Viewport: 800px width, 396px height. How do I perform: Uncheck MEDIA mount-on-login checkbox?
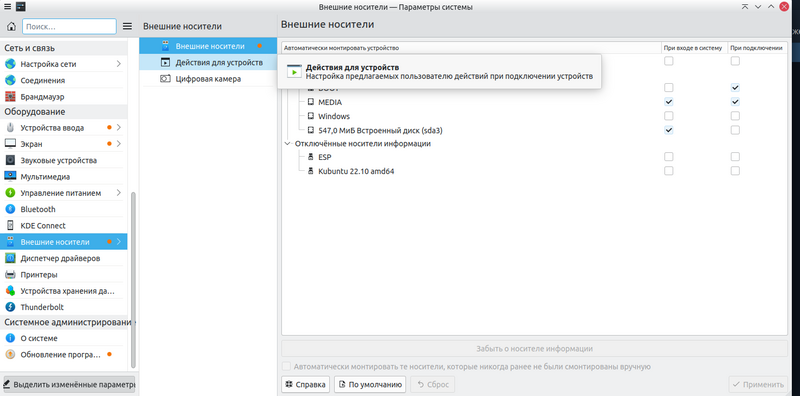668,102
